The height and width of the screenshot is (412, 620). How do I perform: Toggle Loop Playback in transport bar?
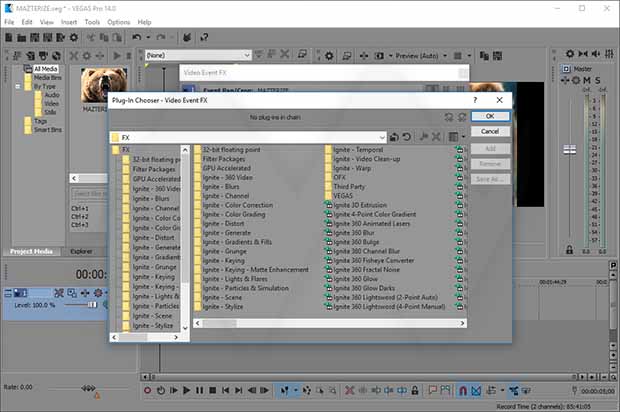coord(161,390)
